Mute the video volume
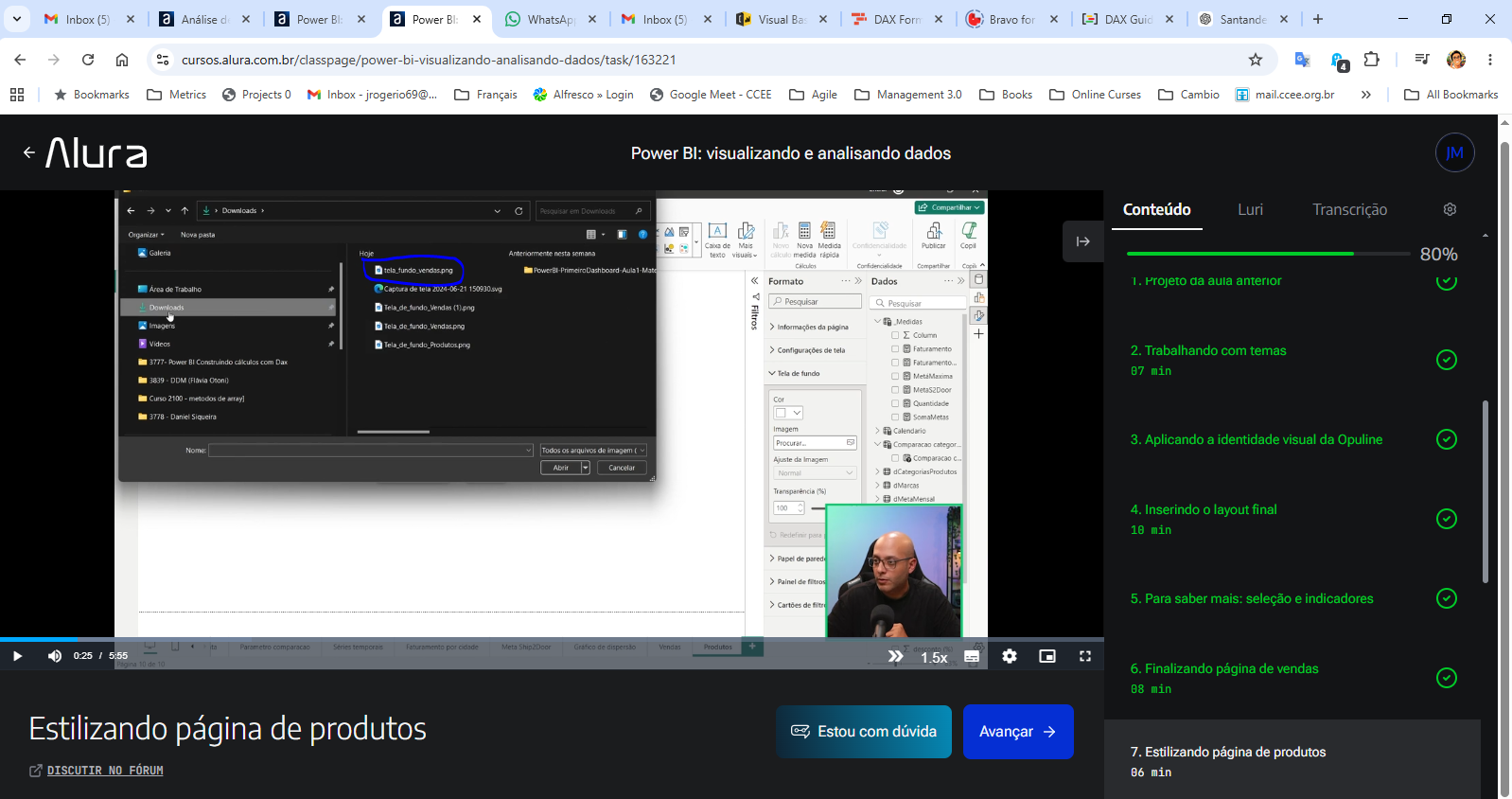Image resolution: width=1512 pixels, height=799 pixels. 55,656
